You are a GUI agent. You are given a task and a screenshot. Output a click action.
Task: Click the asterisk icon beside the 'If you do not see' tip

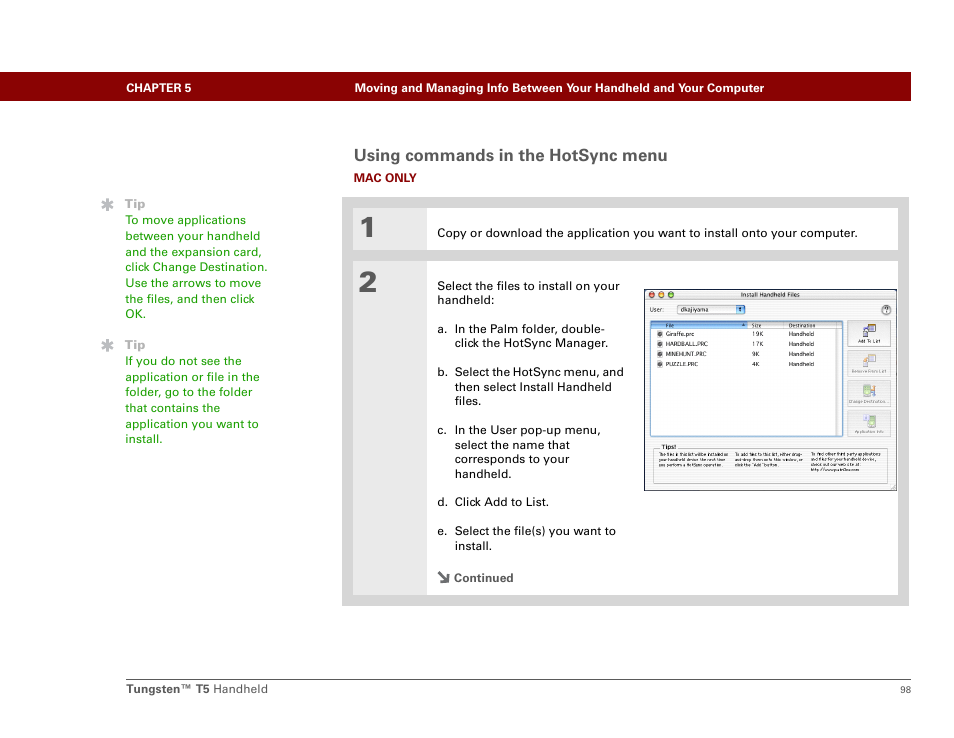click(107, 346)
